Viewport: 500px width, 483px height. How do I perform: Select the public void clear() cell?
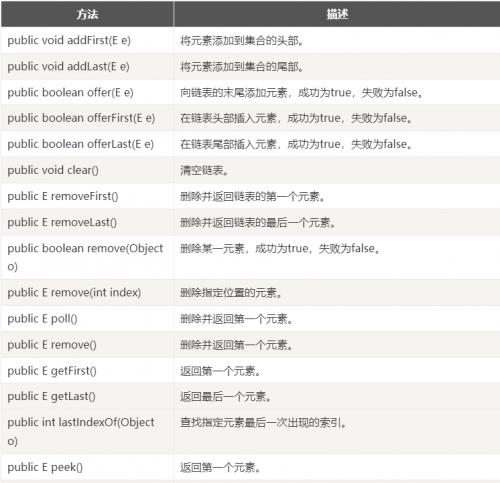[x=87, y=170]
